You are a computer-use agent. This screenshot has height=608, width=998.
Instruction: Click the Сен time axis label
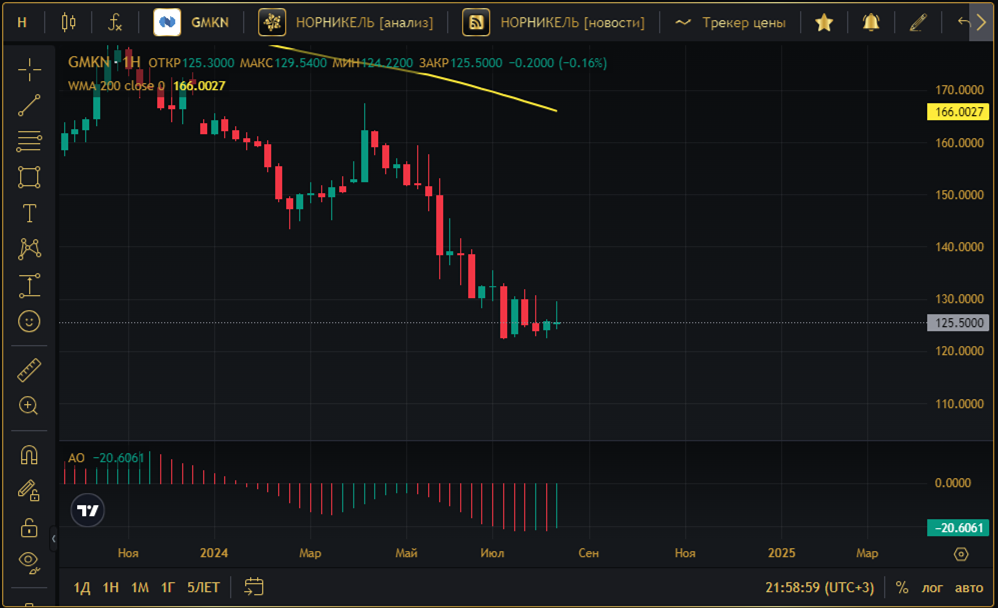588,553
